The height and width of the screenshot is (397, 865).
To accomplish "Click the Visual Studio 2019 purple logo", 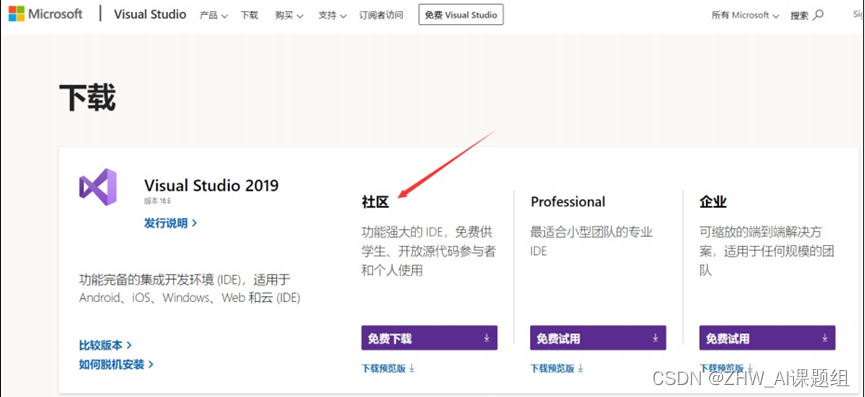I will click(98, 187).
